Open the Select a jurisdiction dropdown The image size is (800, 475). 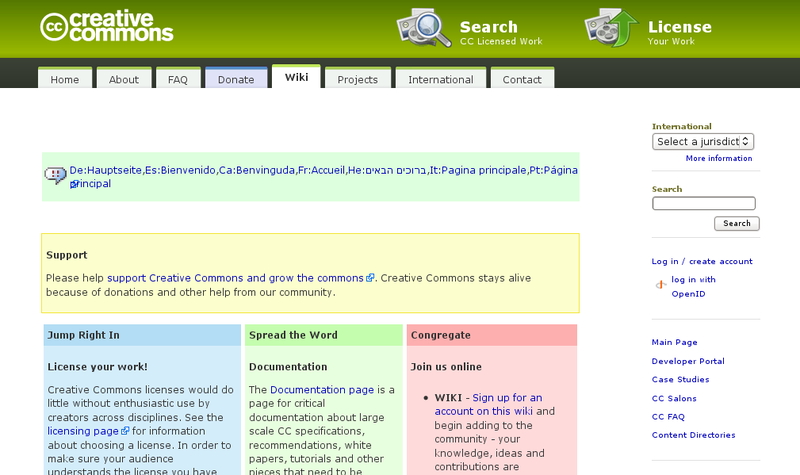pyautogui.click(x=703, y=142)
